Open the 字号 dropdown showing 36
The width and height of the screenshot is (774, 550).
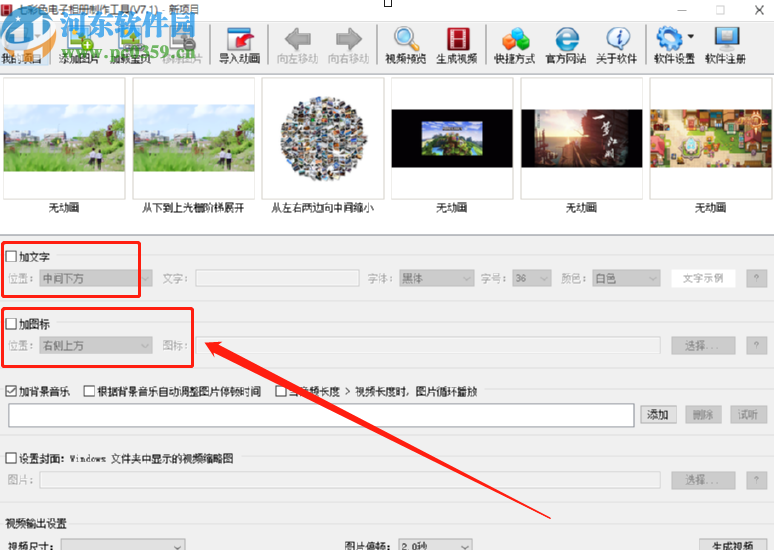tap(532, 278)
